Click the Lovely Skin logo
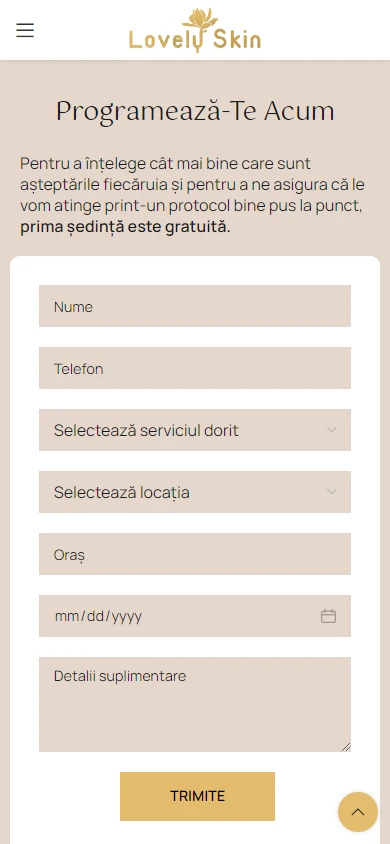Image resolution: width=390 pixels, height=844 pixels. (x=195, y=30)
